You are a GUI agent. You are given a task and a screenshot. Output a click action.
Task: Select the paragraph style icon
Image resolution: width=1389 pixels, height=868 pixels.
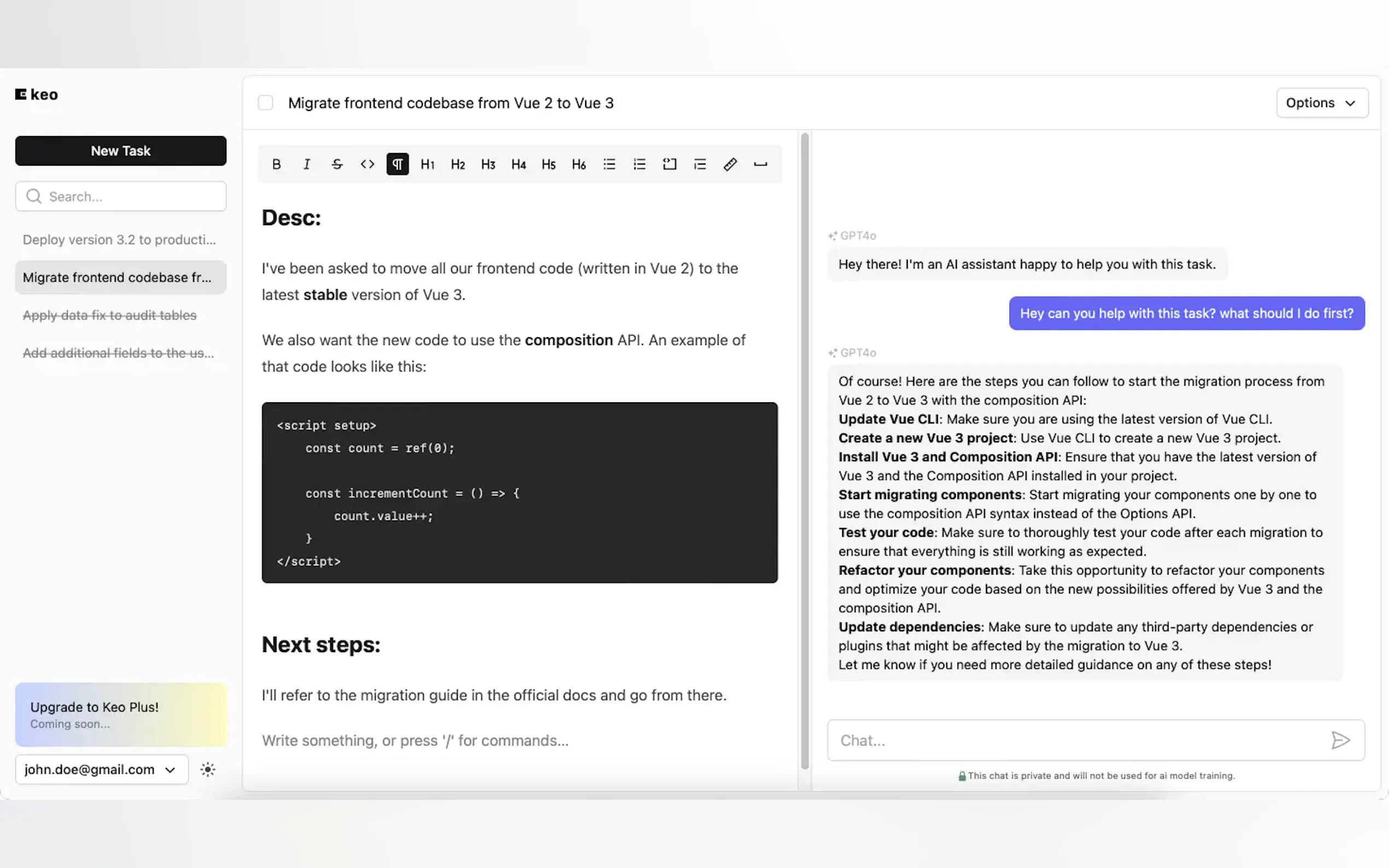tap(398, 164)
